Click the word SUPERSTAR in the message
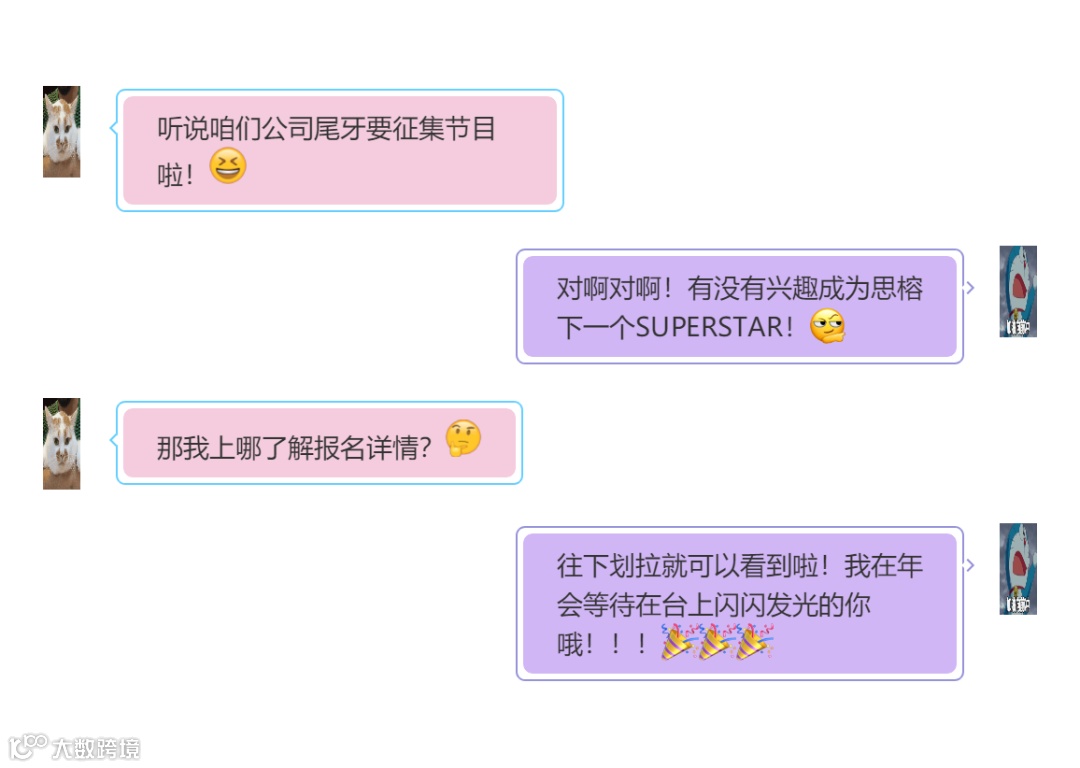 [x=709, y=327]
